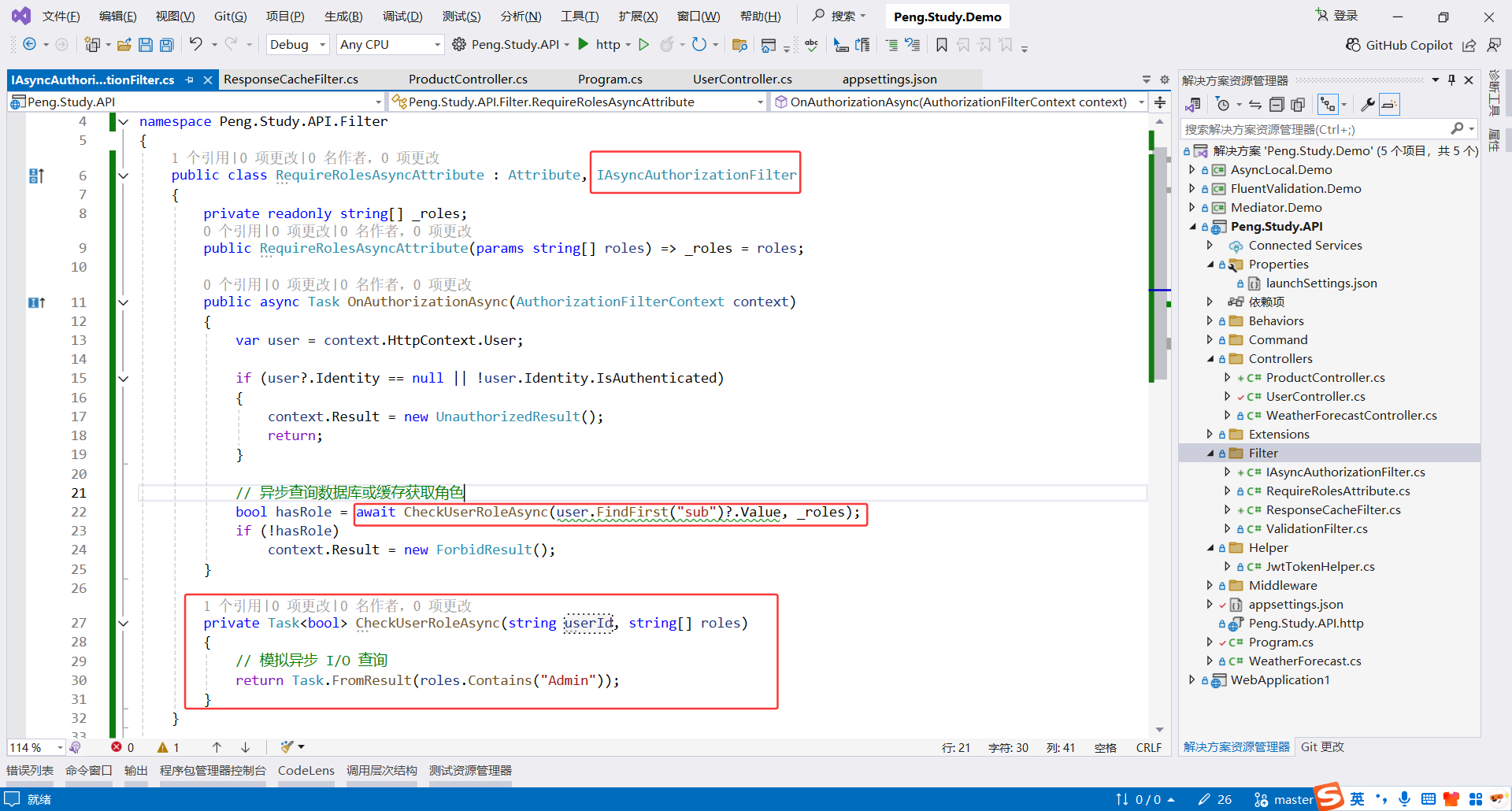The width and height of the screenshot is (1512, 811).
Task: Click the abc spell check icon
Action: coord(811,45)
